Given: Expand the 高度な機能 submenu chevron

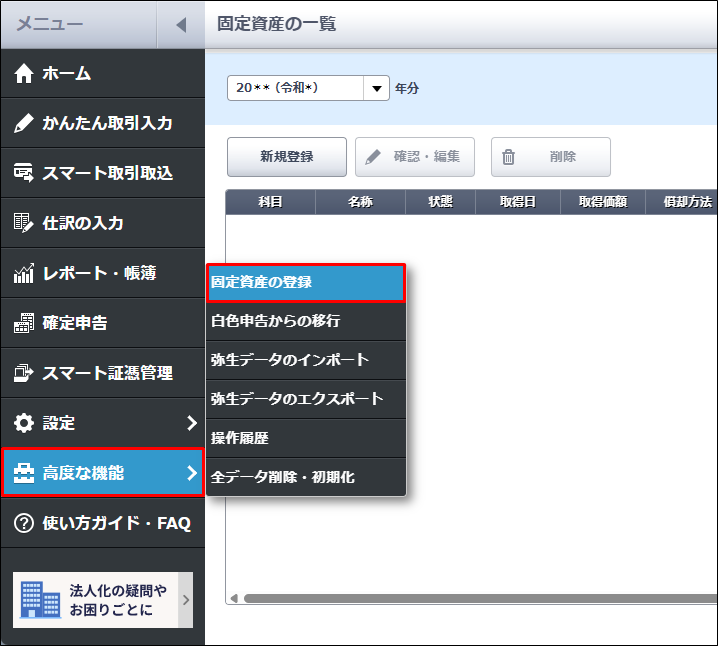Looking at the screenshot, I should pyautogui.click(x=191, y=473).
